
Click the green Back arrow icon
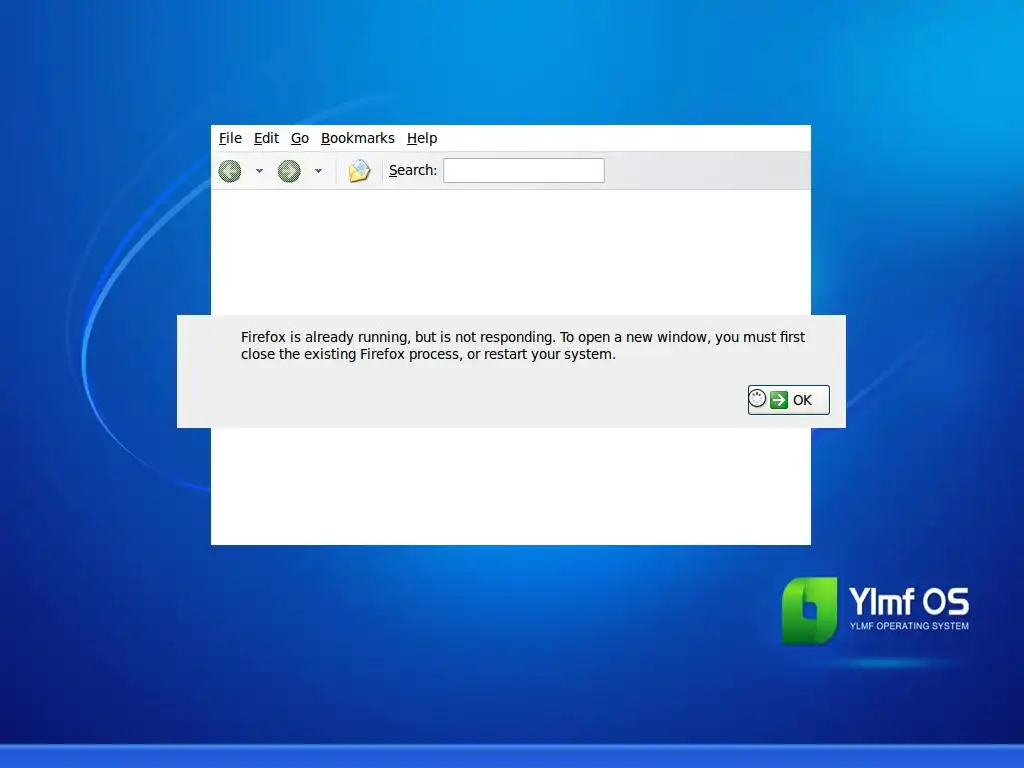[x=230, y=171]
